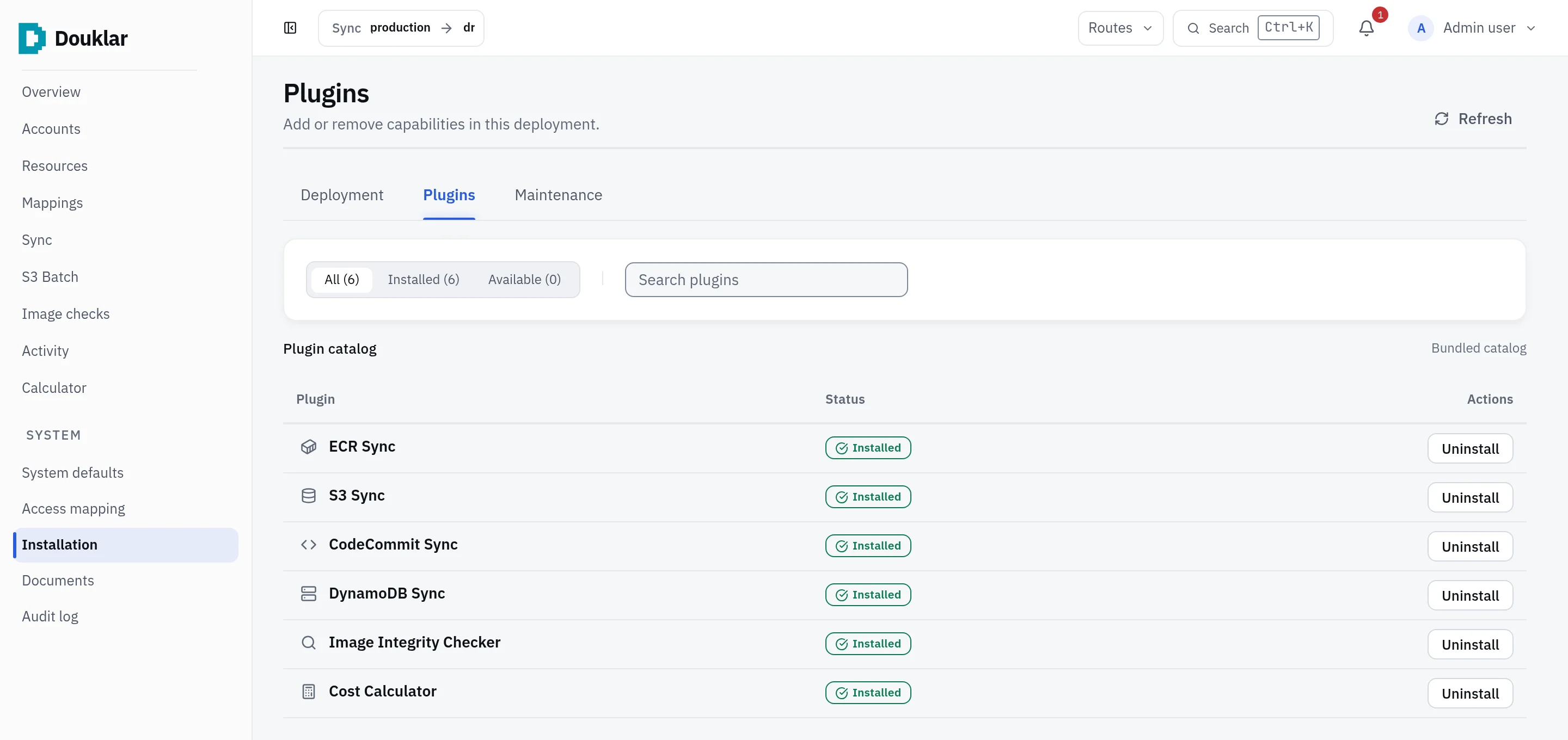Image resolution: width=1568 pixels, height=740 pixels.
Task: Switch to the Maintenance tab
Action: (x=558, y=195)
